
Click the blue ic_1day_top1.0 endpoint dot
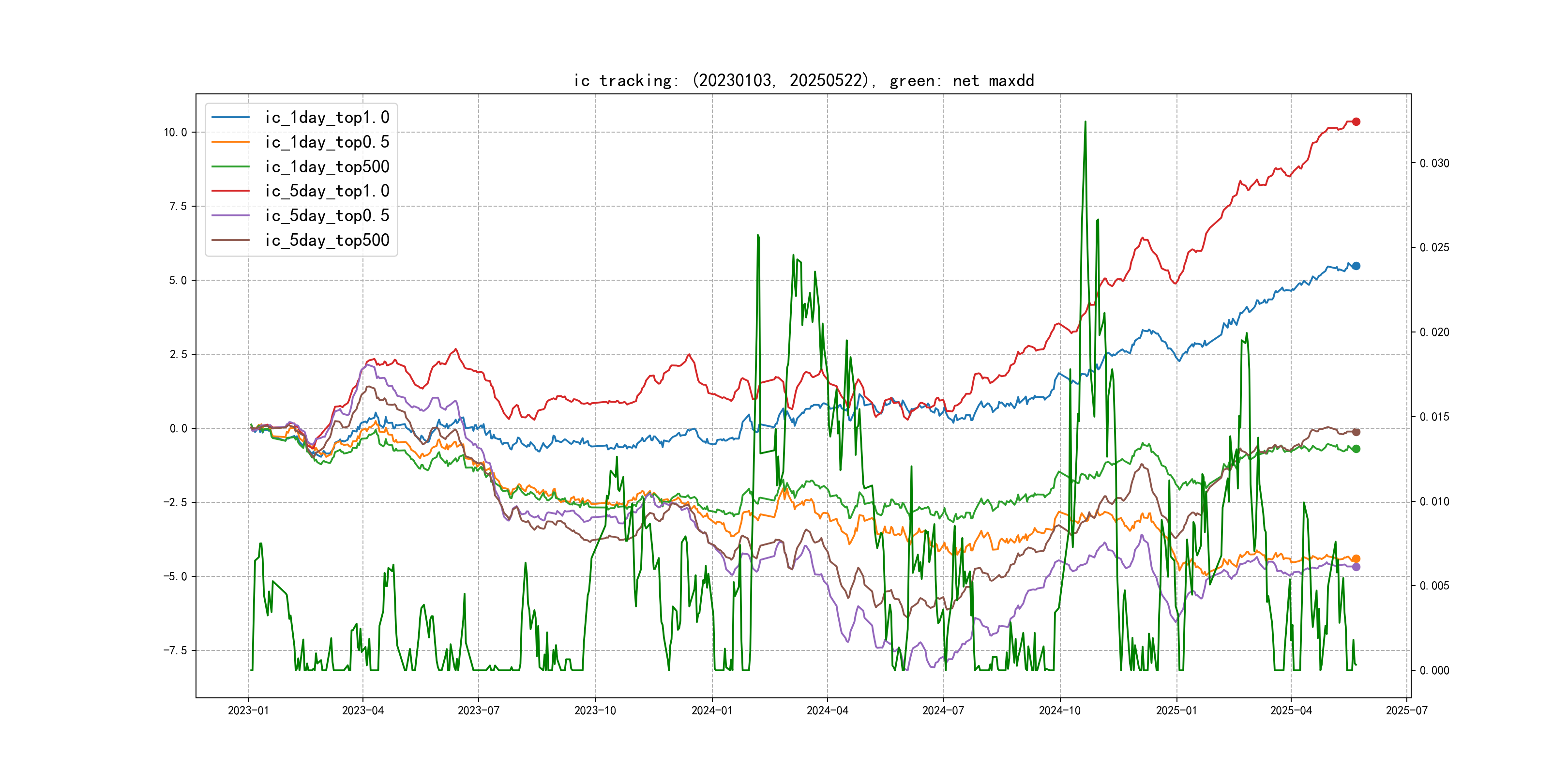point(1356,266)
